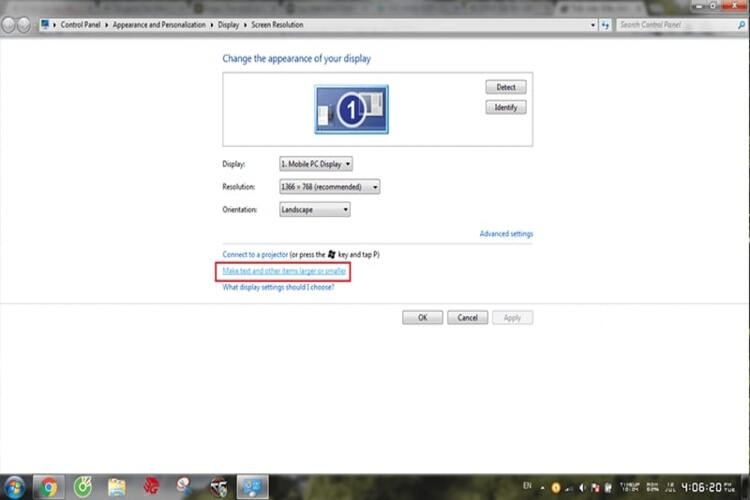Image resolution: width=750 pixels, height=500 pixels.
Task: Click the OK button
Action: 422,317
